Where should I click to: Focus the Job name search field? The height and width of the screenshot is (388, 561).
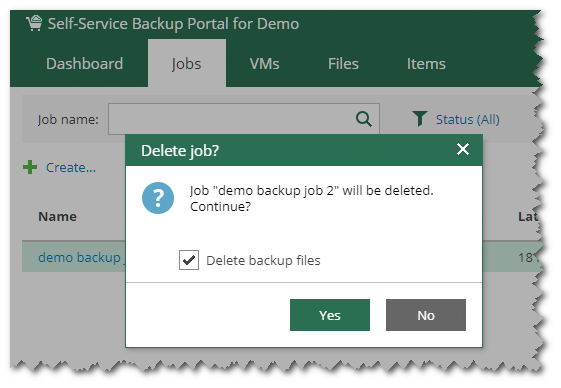(x=244, y=119)
